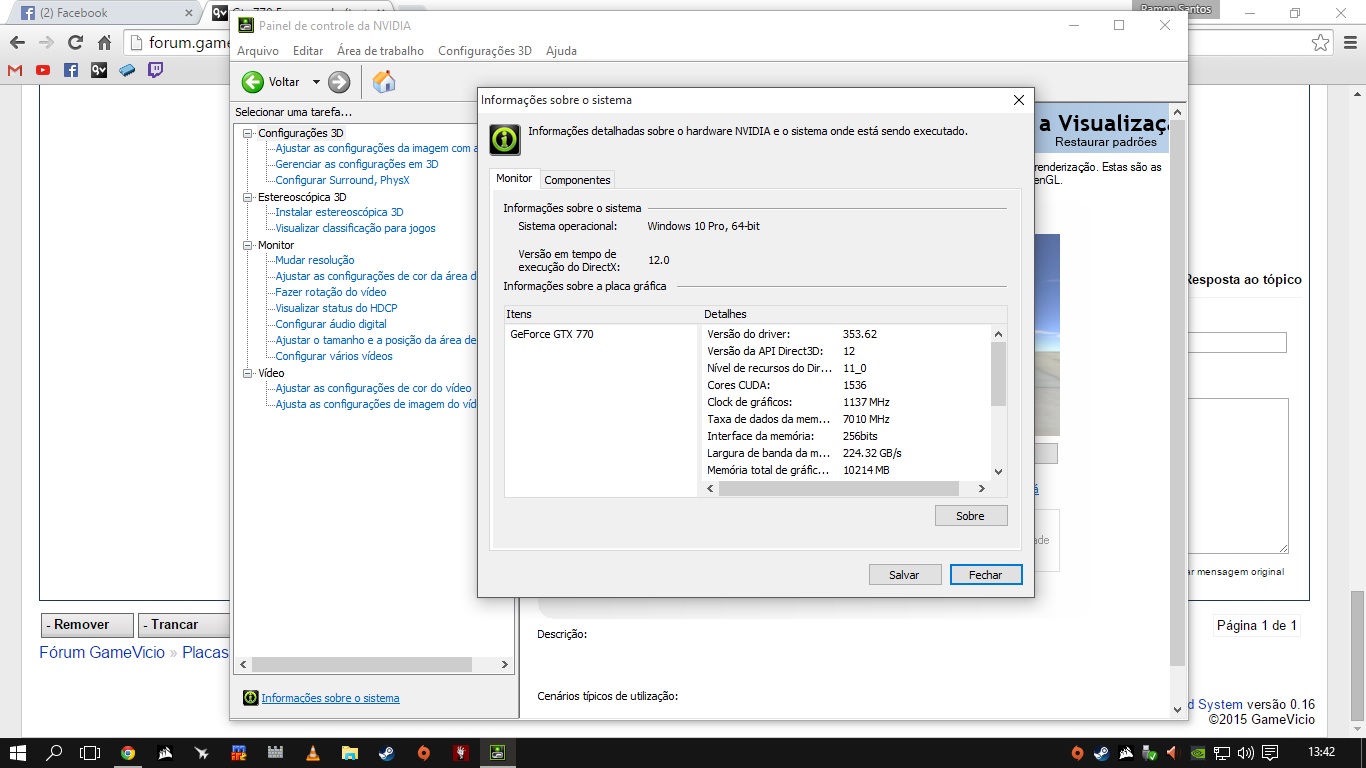Collapse Configurações 3D tree node

[x=249, y=133]
